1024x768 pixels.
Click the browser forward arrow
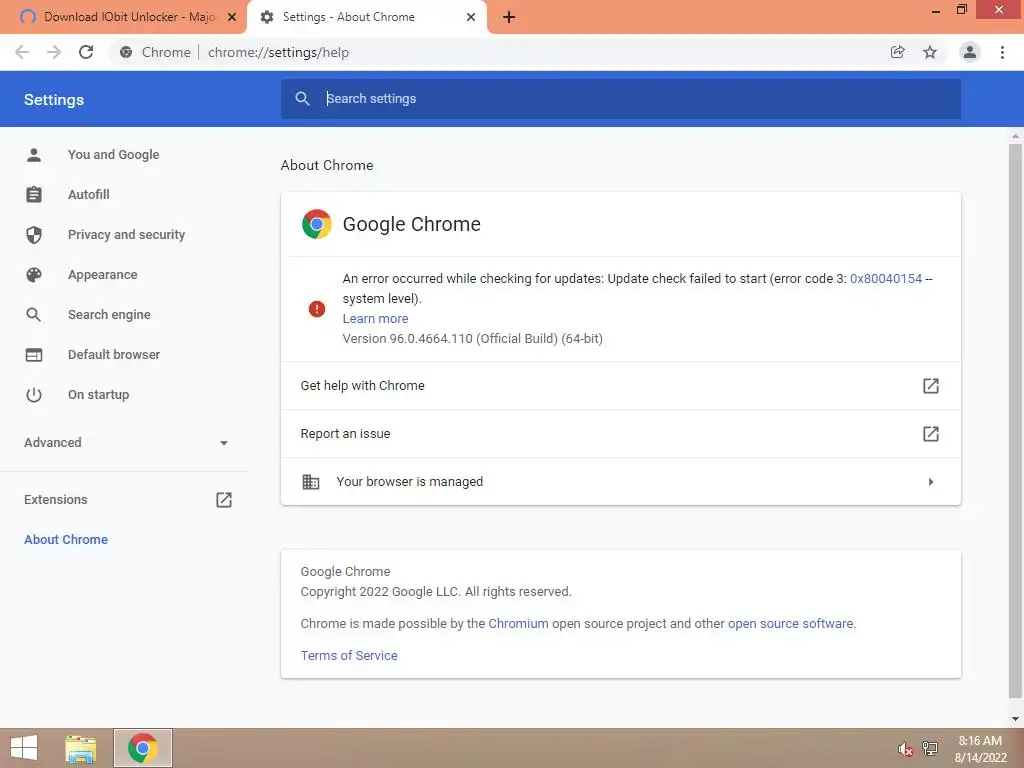click(x=54, y=52)
